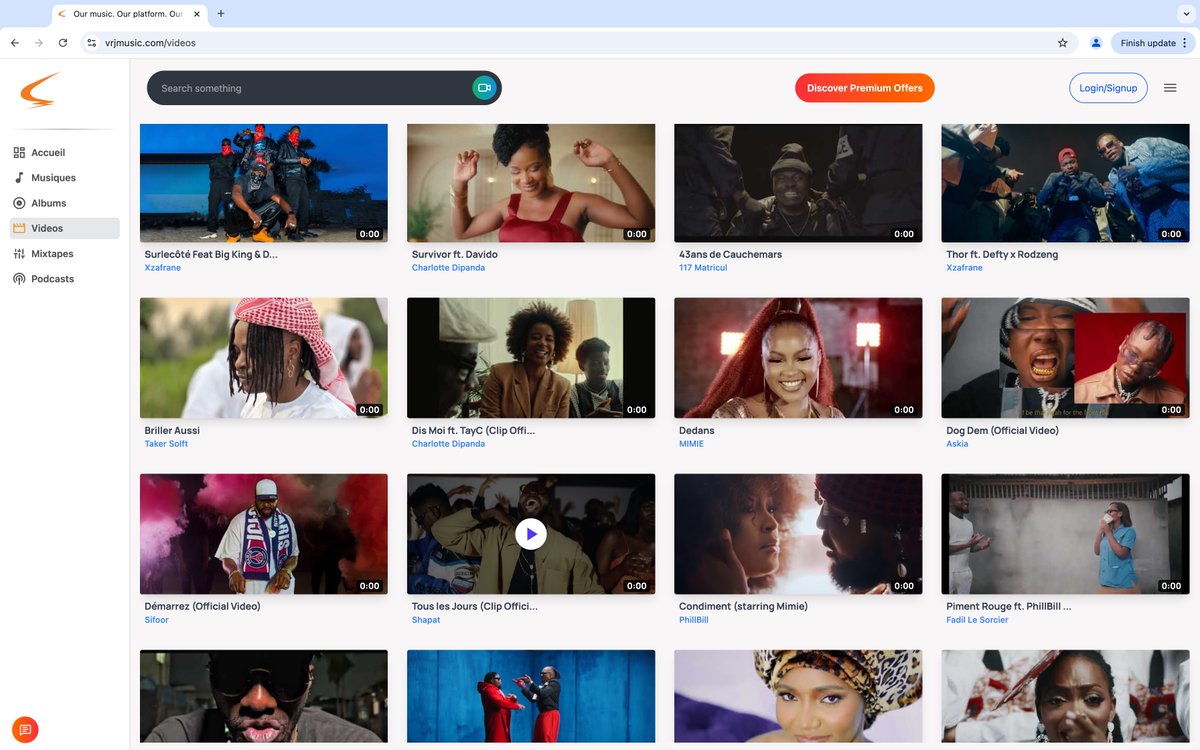Image resolution: width=1200 pixels, height=750 pixels.
Task: Click Login/Signup button
Action: (x=1108, y=88)
